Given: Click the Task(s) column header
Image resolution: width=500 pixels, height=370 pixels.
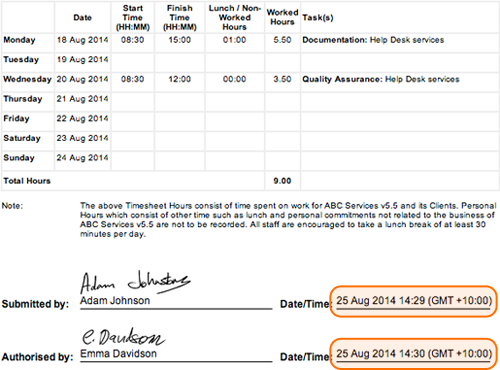Looking at the screenshot, I should (x=318, y=18).
